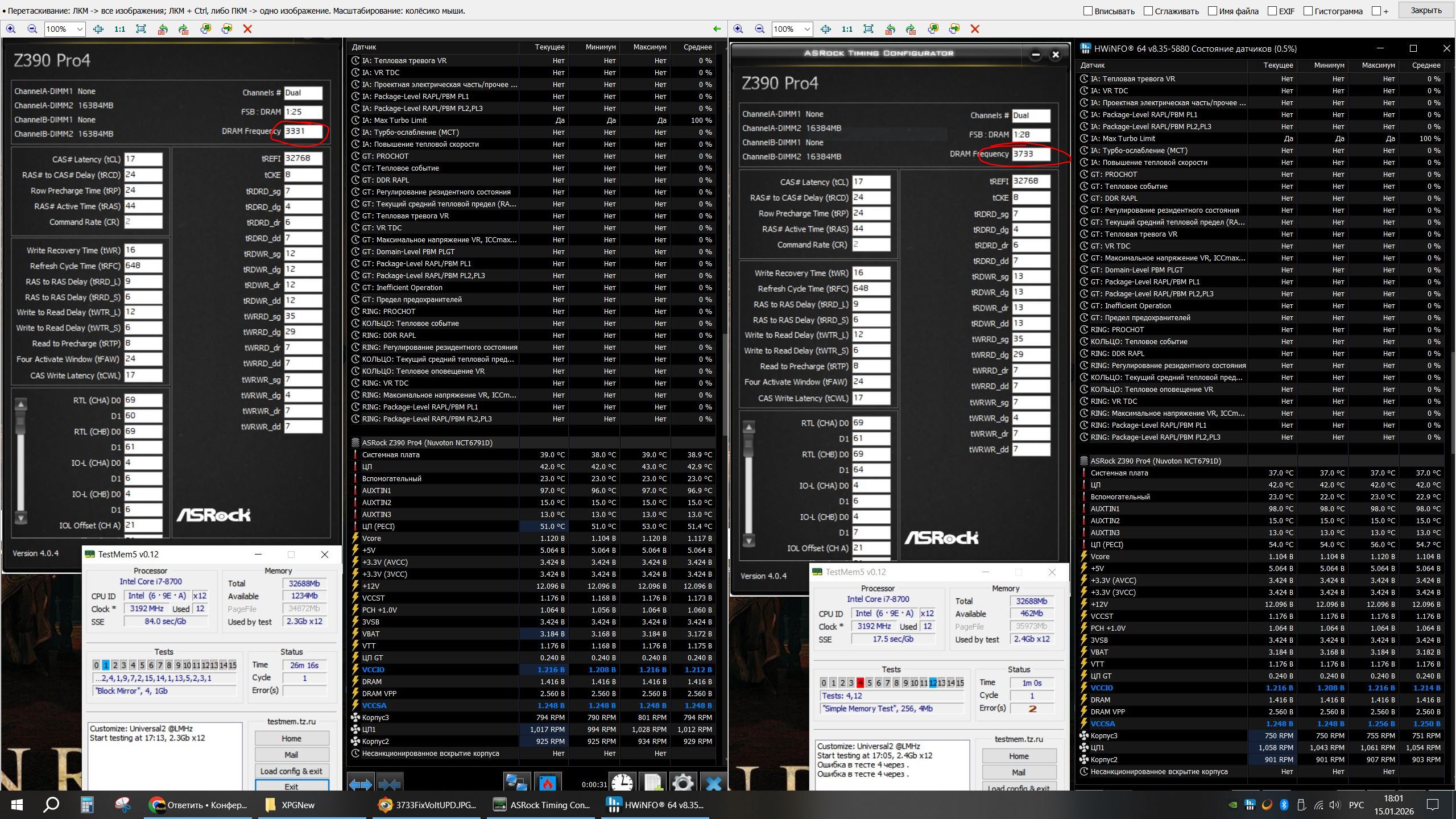The width and height of the screenshot is (1456, 819).
Task: Click taskbar clock showing 18:01
Action: pos(1393,805)
